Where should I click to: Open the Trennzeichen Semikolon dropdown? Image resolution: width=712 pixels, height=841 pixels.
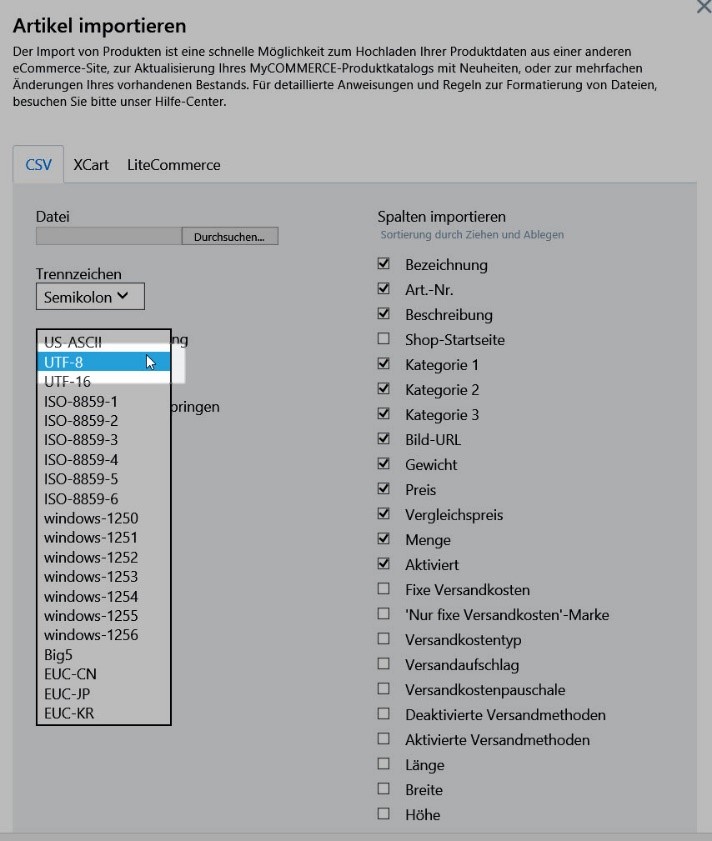(90, 297)
